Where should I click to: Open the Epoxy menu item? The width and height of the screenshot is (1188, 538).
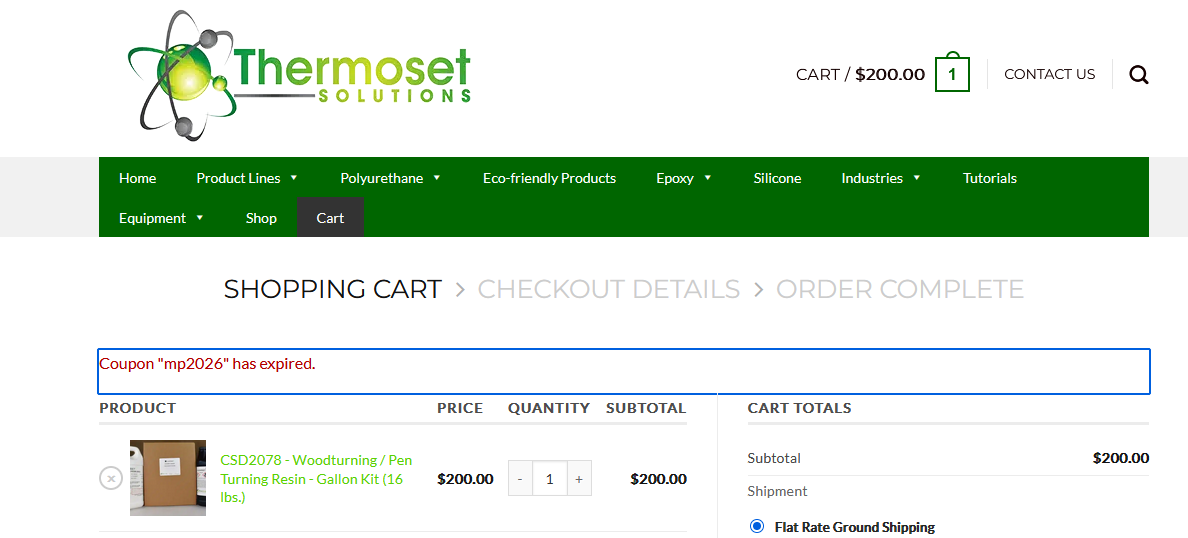pos(675,178)
